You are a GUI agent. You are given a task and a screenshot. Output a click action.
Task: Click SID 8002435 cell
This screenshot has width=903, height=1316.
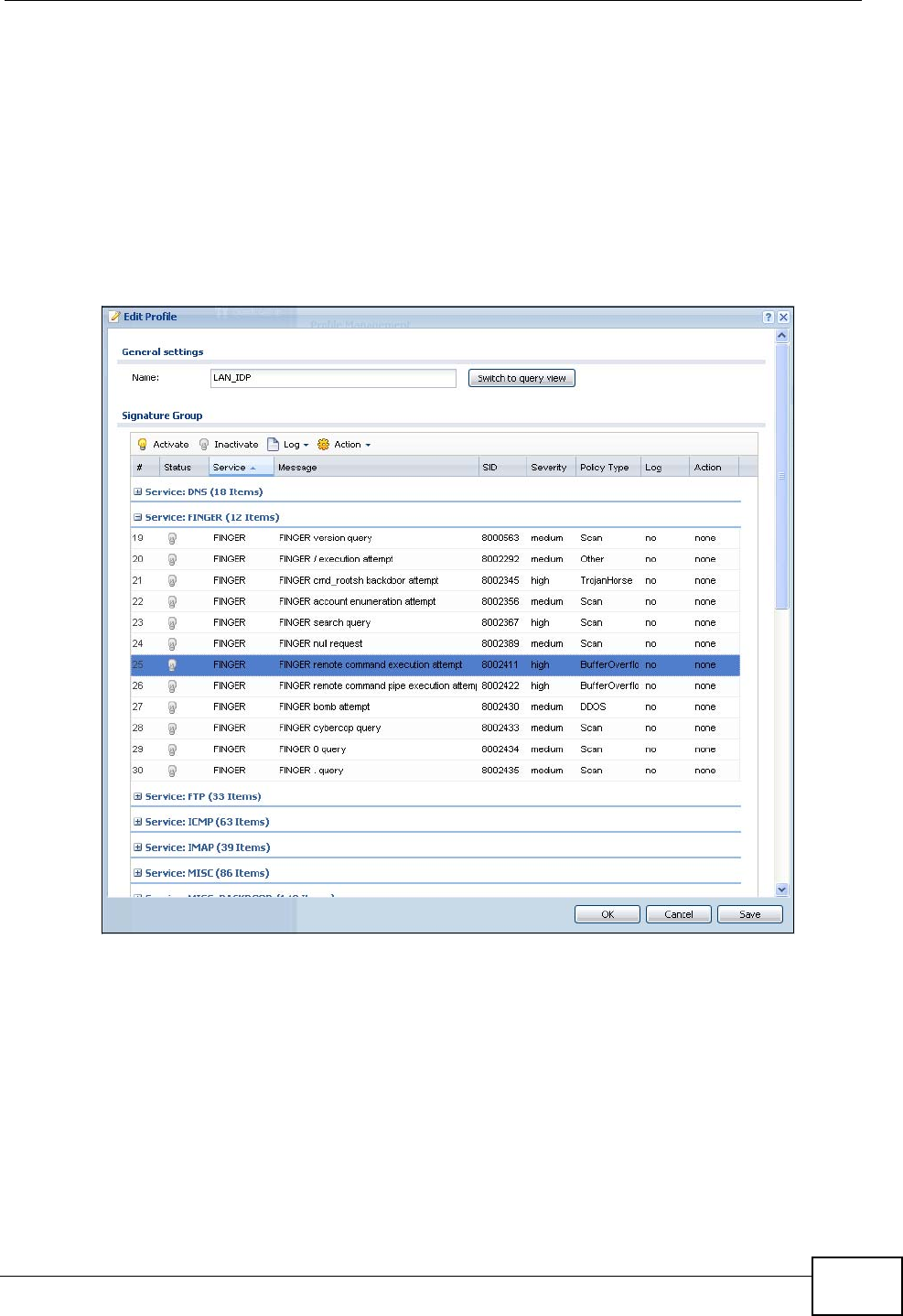click(500, 771)
